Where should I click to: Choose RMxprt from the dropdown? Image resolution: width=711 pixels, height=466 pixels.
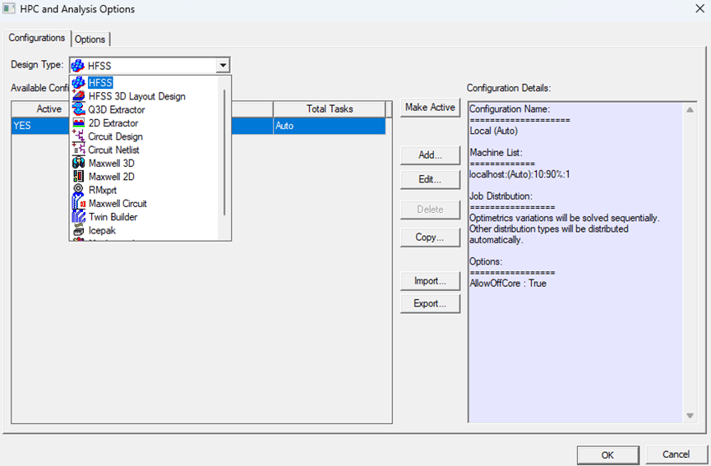point(102,190)
